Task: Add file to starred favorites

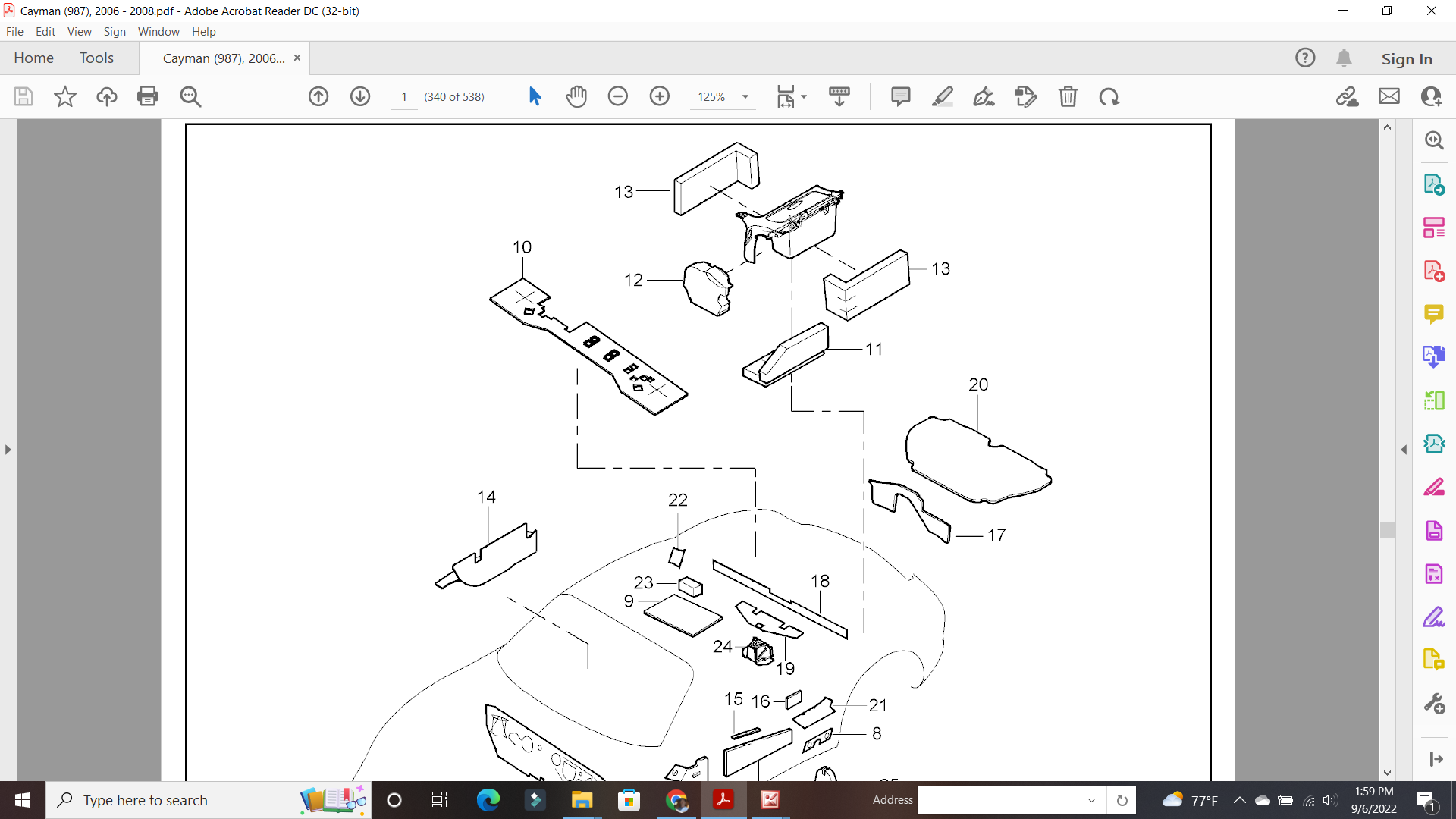Action: 65,96
